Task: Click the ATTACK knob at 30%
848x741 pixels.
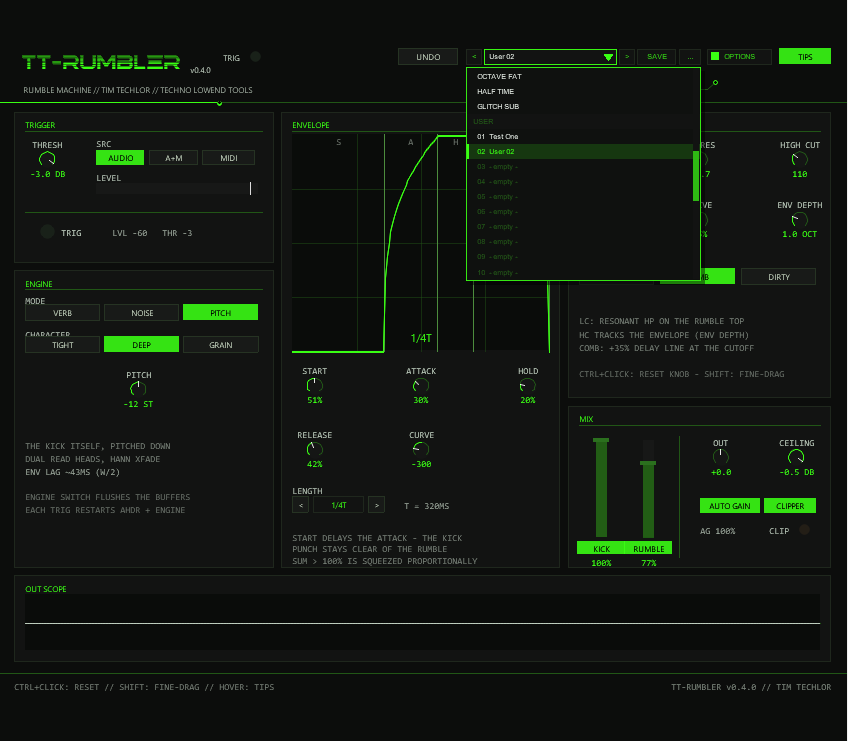Action: [x=420, y=385]
